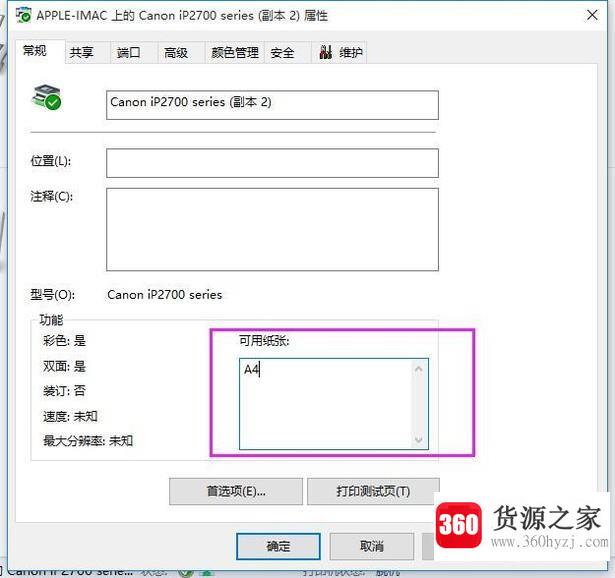Click the printer icon with green checkmark
The height and width of the screenshot is (578, 615).
(46, 97)
